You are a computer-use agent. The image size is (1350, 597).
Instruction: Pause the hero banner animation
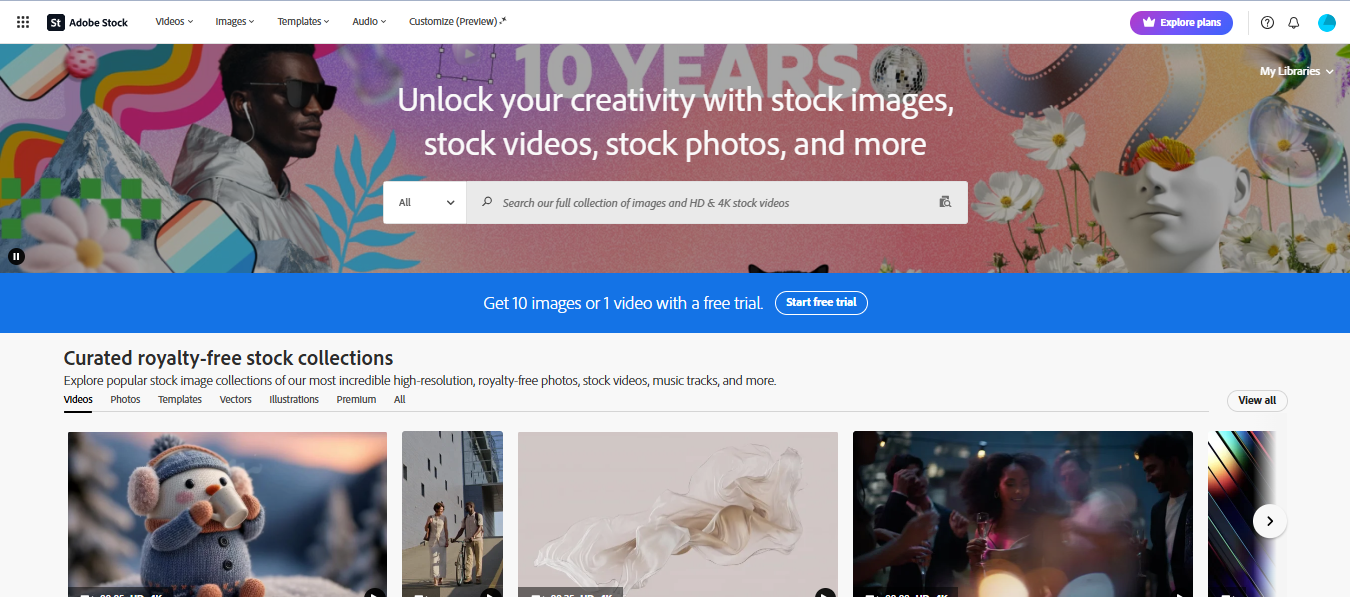[x=16, y=256]
